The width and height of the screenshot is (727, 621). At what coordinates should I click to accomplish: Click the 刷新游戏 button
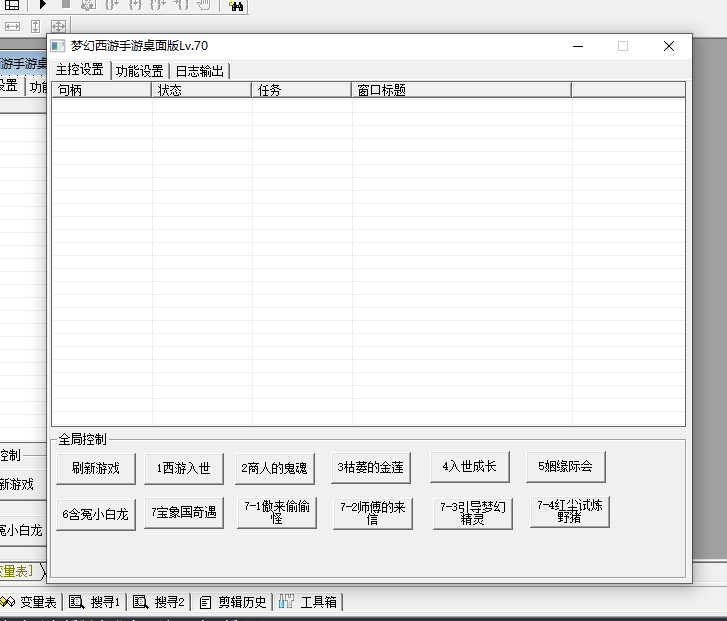click(96, 468)
